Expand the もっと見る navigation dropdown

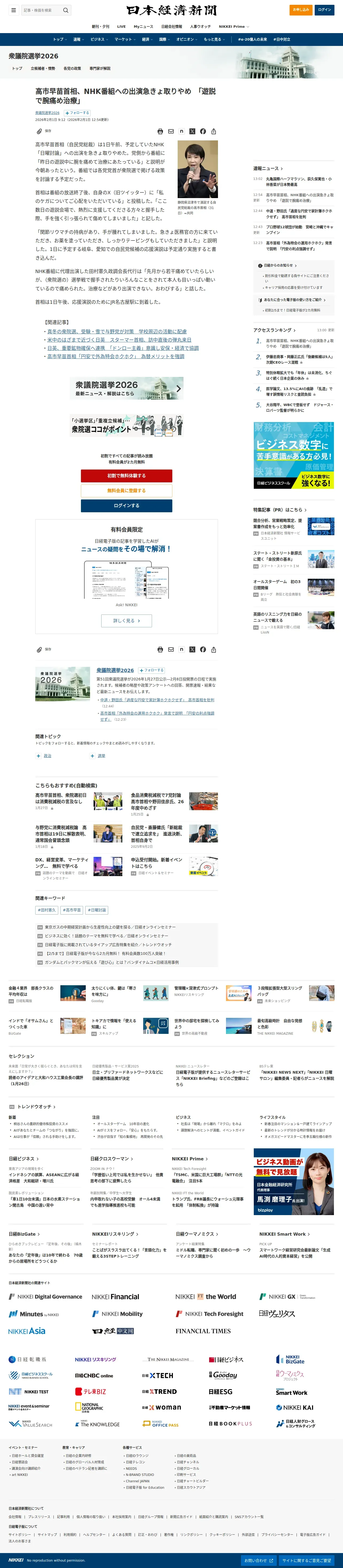[x=214, y=40]
